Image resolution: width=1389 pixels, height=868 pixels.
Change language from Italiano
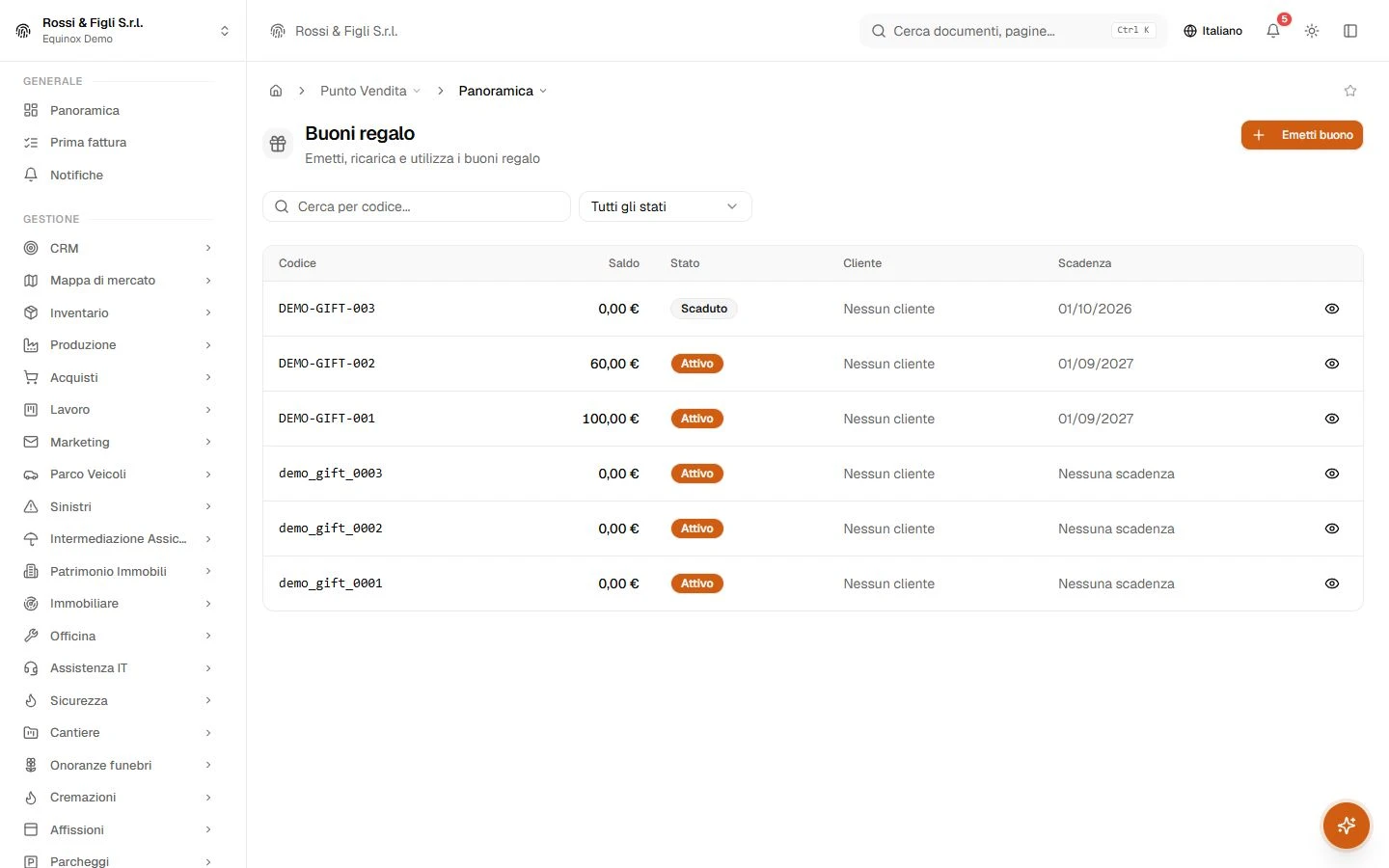coord(1212,31)
